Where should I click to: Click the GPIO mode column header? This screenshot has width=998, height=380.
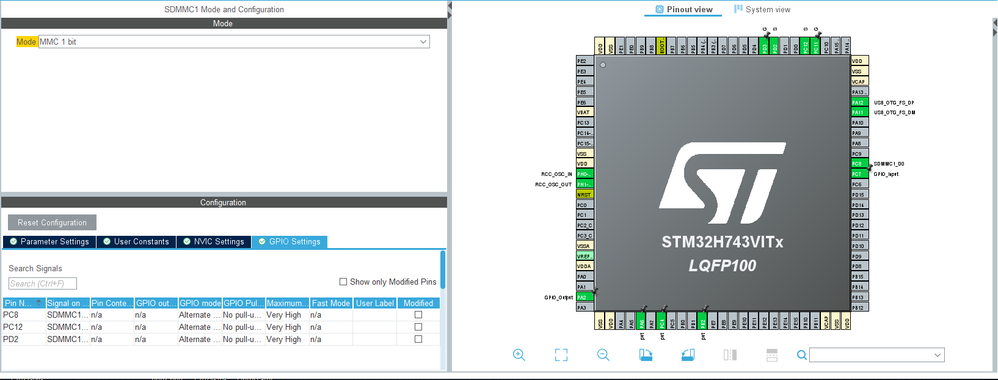[200, 303]
